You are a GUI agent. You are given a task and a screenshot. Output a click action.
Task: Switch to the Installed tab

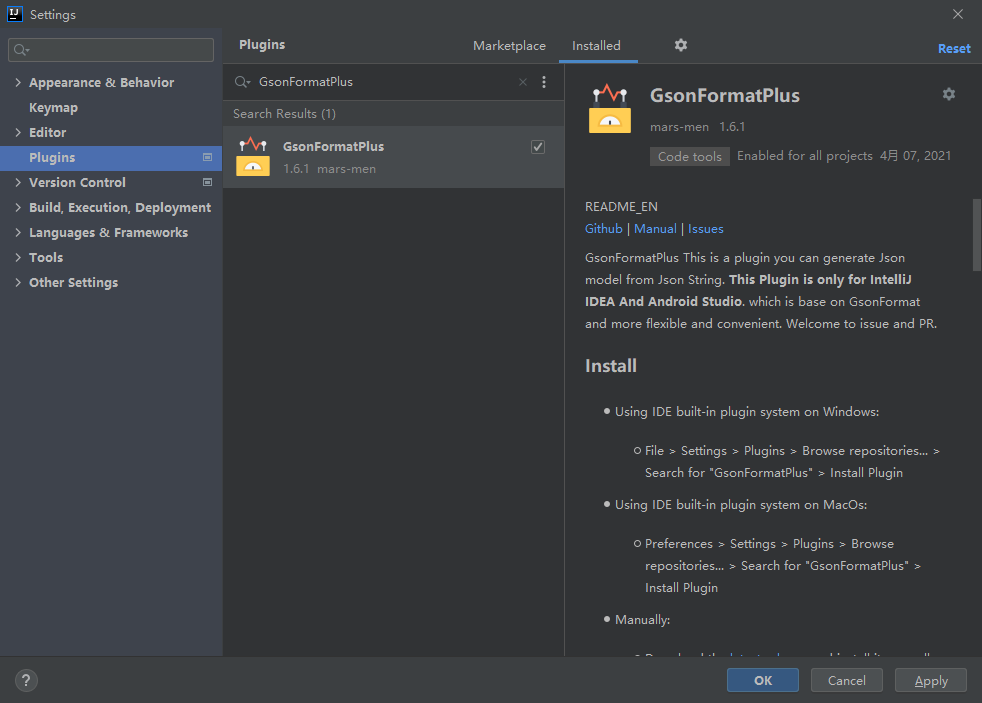pos(596,46)
